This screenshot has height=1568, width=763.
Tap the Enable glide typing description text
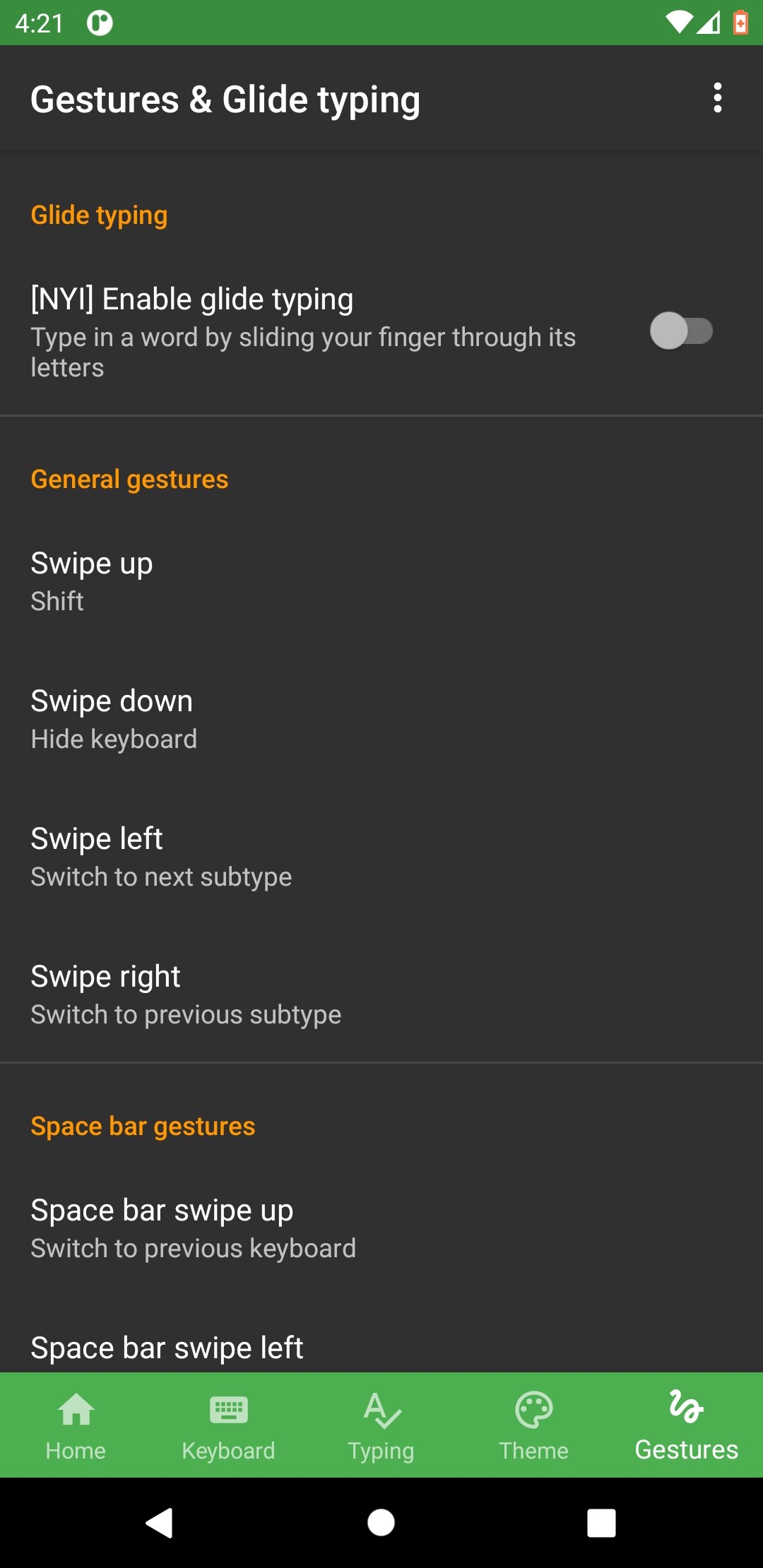pos(303,352)
